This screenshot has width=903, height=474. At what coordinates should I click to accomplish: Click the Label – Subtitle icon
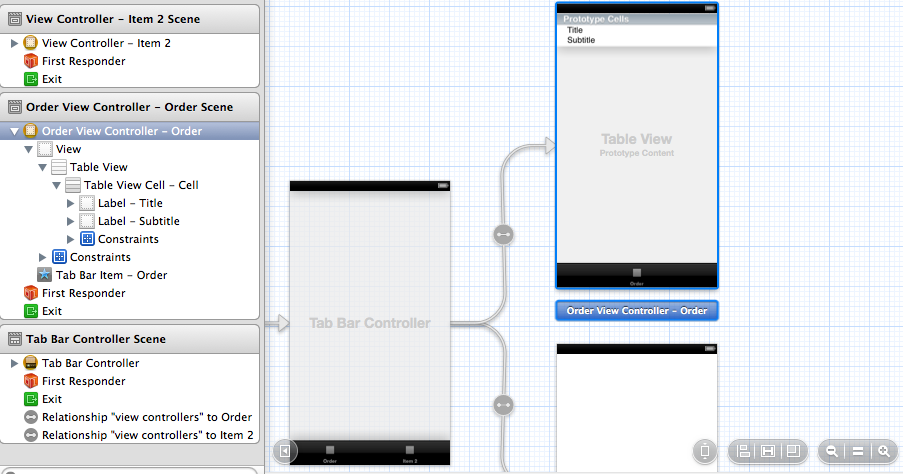point(87,221)
